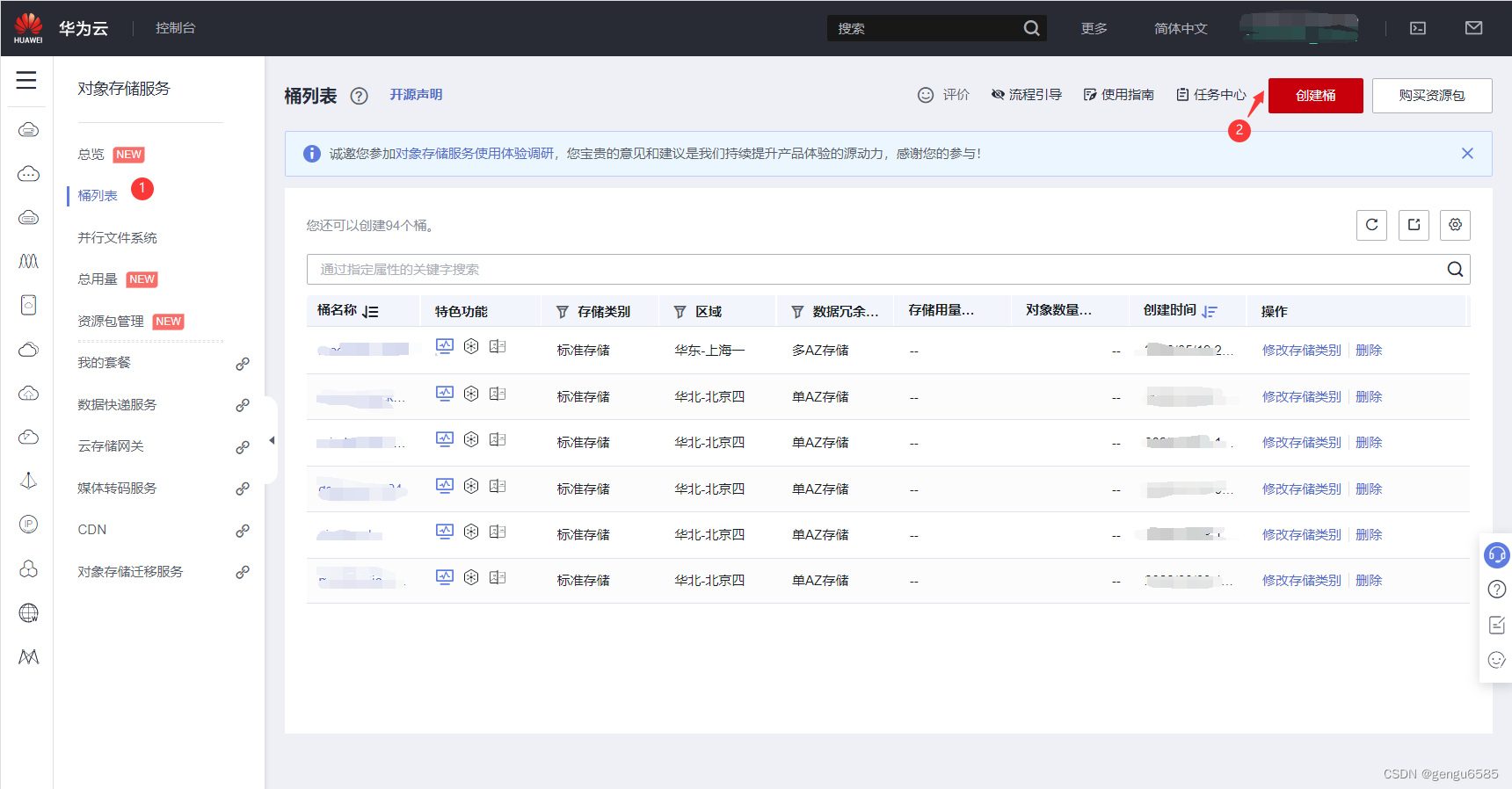Close the survey notification banner
This screenshot has width=1512, height=789.
(1467, 154)
